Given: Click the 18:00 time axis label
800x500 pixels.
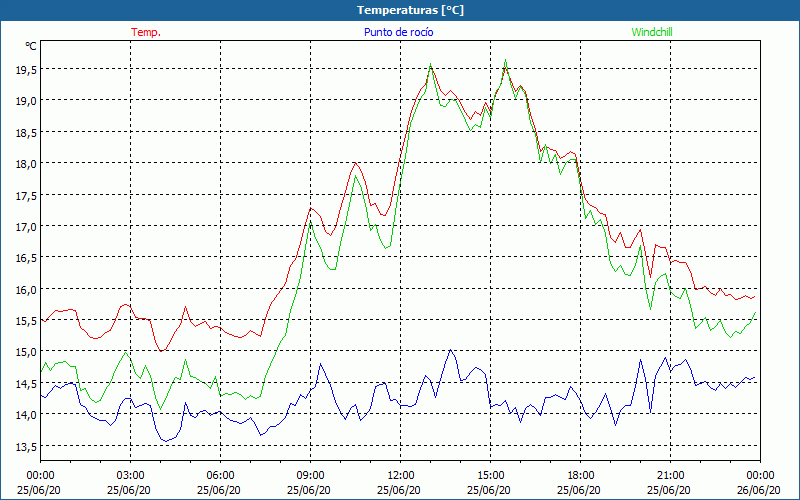Looking at the screenshot, I should (x=581, y=476).
